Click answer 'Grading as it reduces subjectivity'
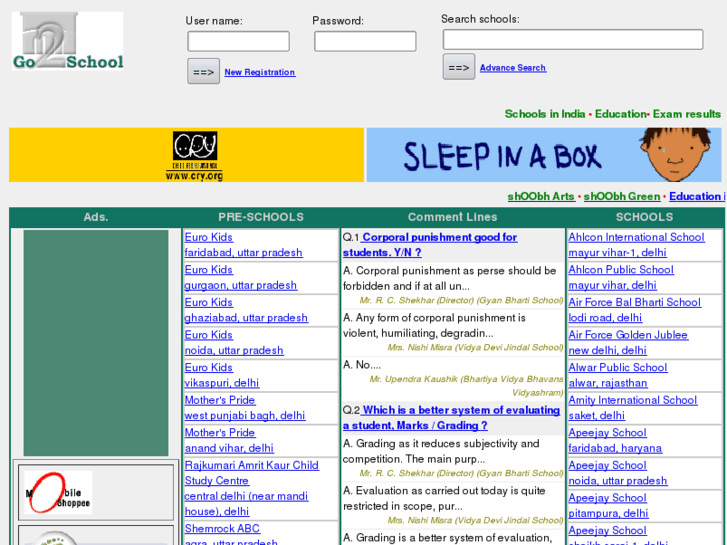Image resolution: width=727 pixels, height=545 pixels. (441, 451)
